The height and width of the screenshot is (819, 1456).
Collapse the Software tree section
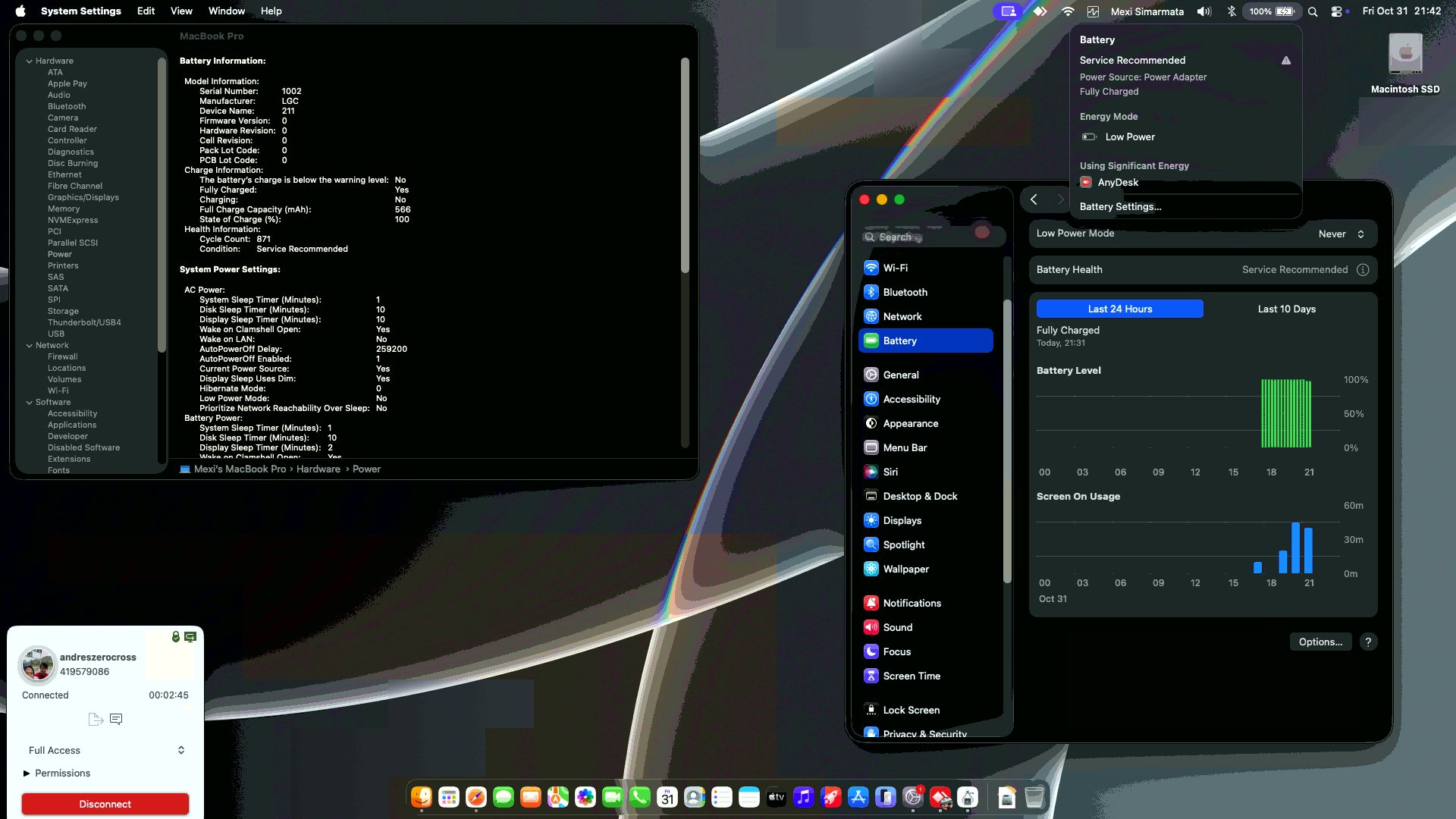coord(29,403)
